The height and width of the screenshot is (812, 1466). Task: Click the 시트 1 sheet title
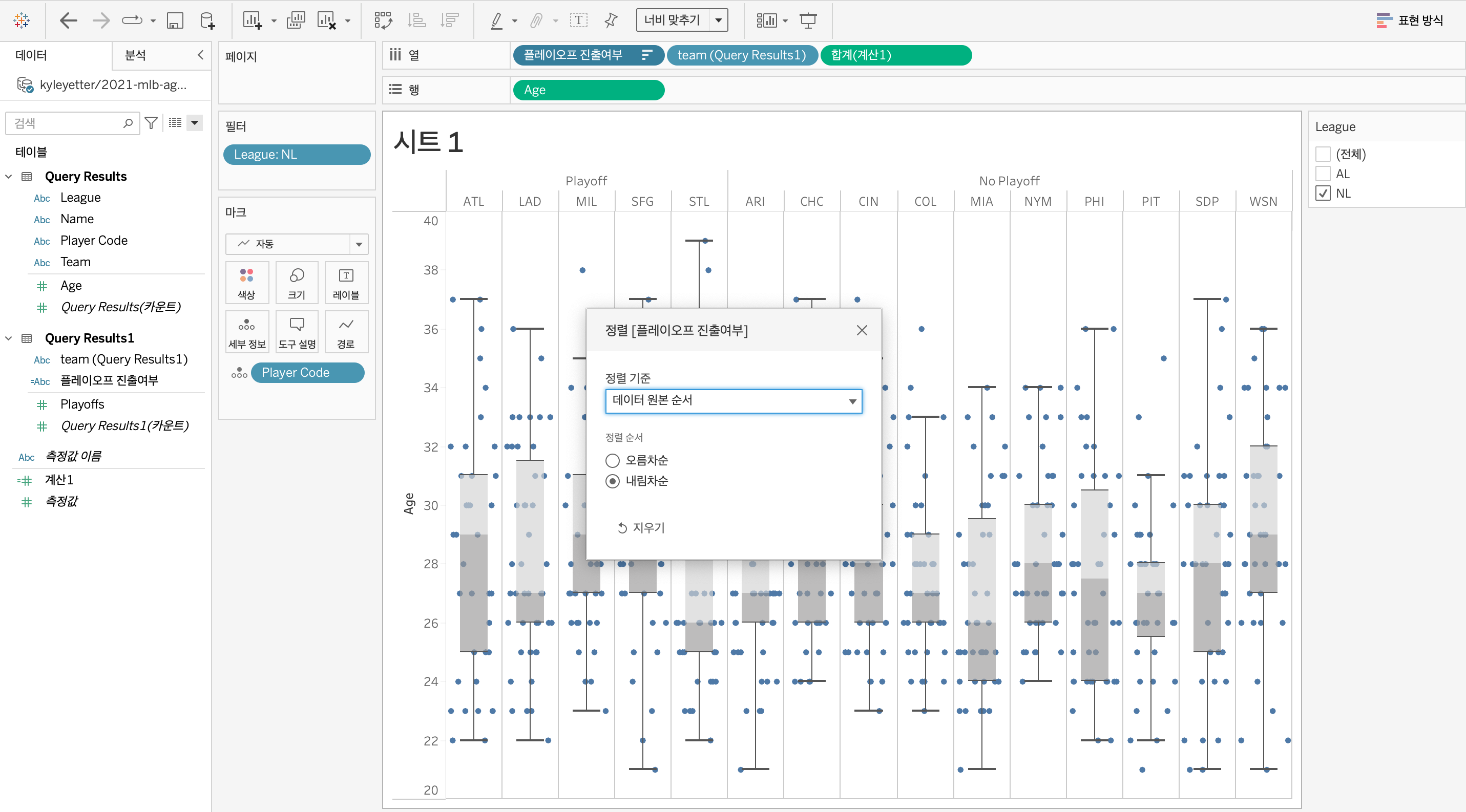(428, 142)
